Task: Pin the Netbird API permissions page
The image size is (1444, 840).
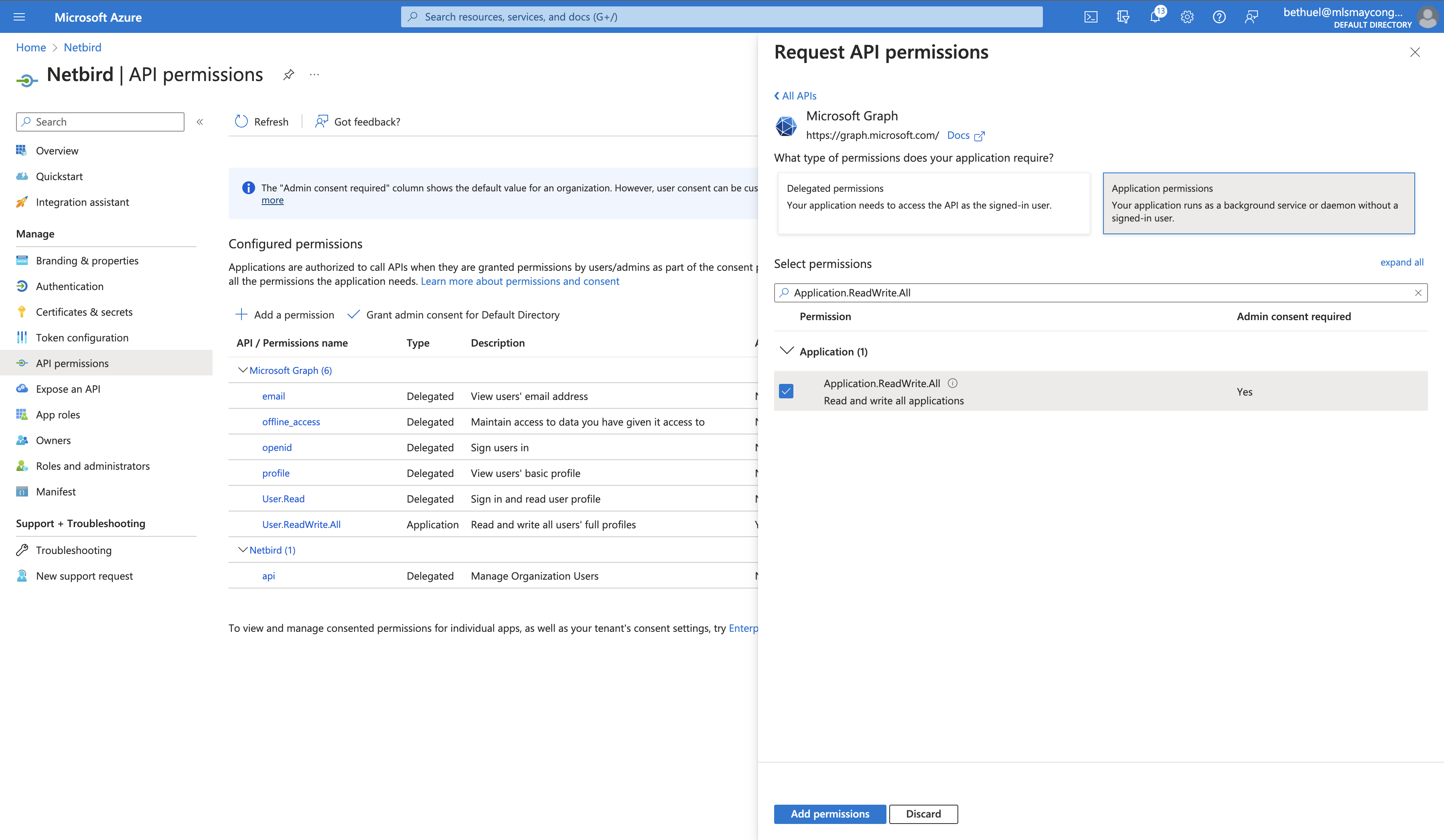Action: [288, 75]
